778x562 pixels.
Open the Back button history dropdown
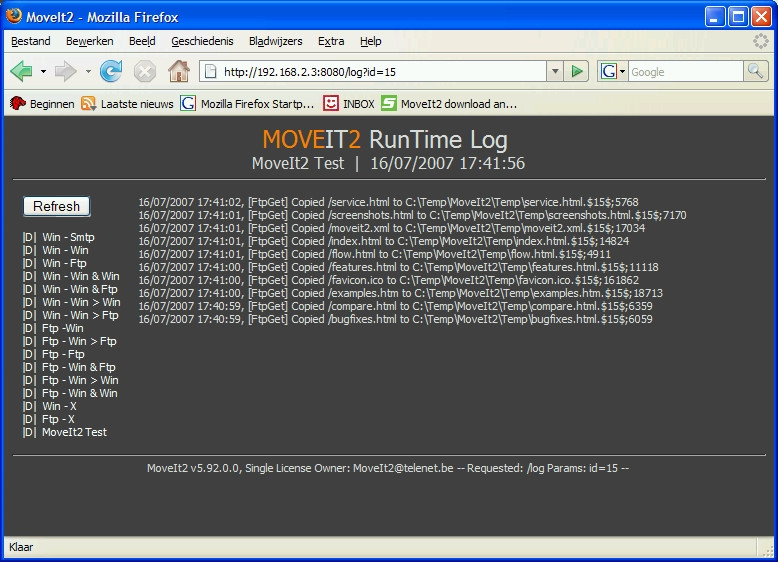coord(43,71)
